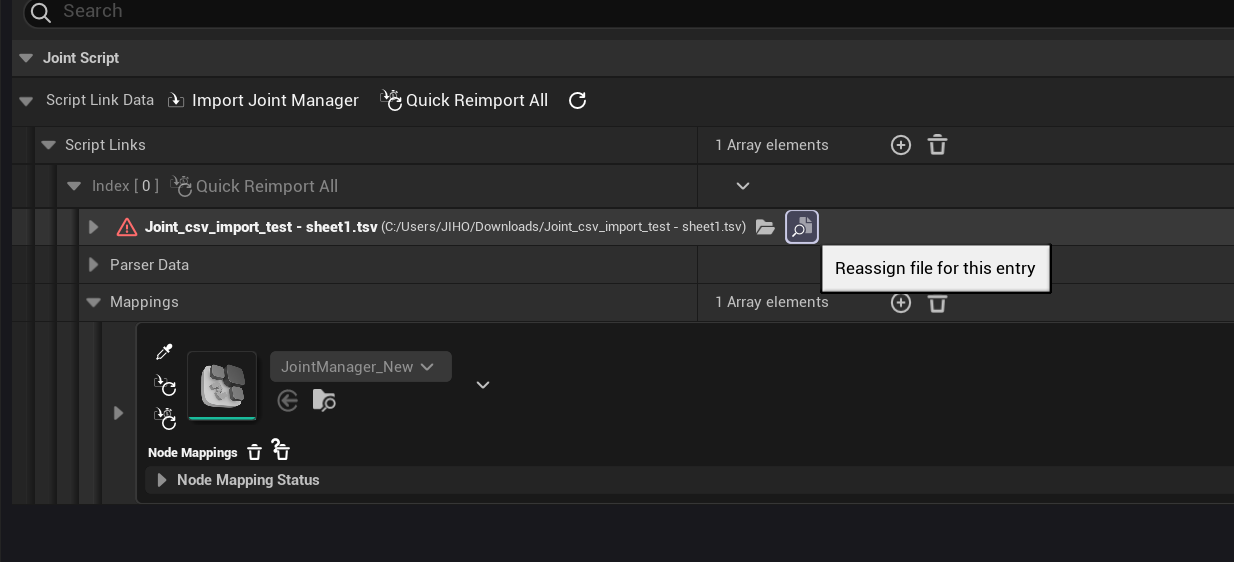
Task: Click trash icon in Mappings row
Action: pyautogui.click(x=937, y=302)
